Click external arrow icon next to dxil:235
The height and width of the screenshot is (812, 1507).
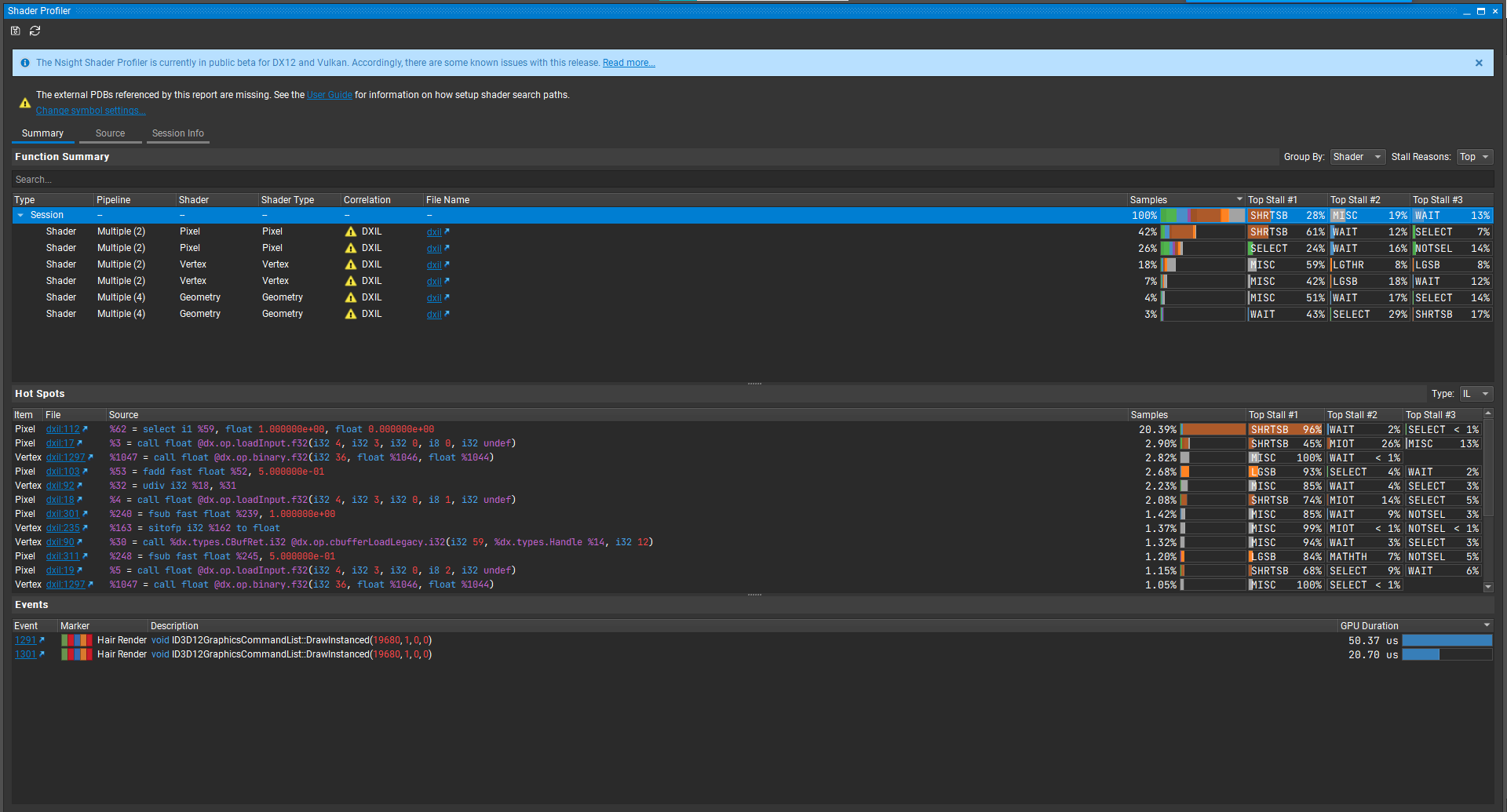click(85, 528)
